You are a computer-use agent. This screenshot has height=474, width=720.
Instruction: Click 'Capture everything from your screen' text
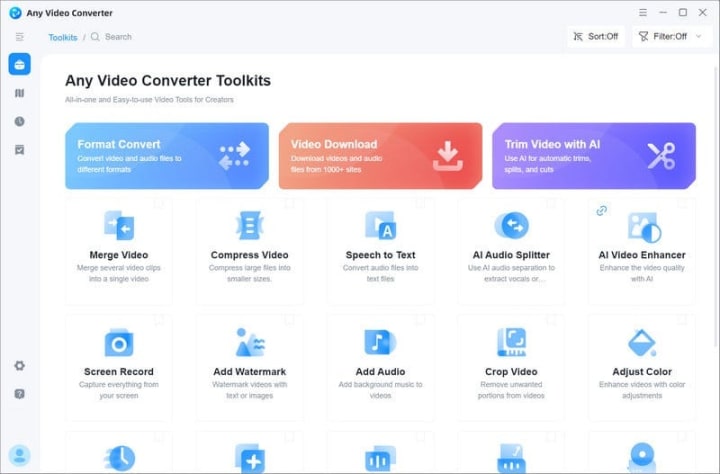119,390
